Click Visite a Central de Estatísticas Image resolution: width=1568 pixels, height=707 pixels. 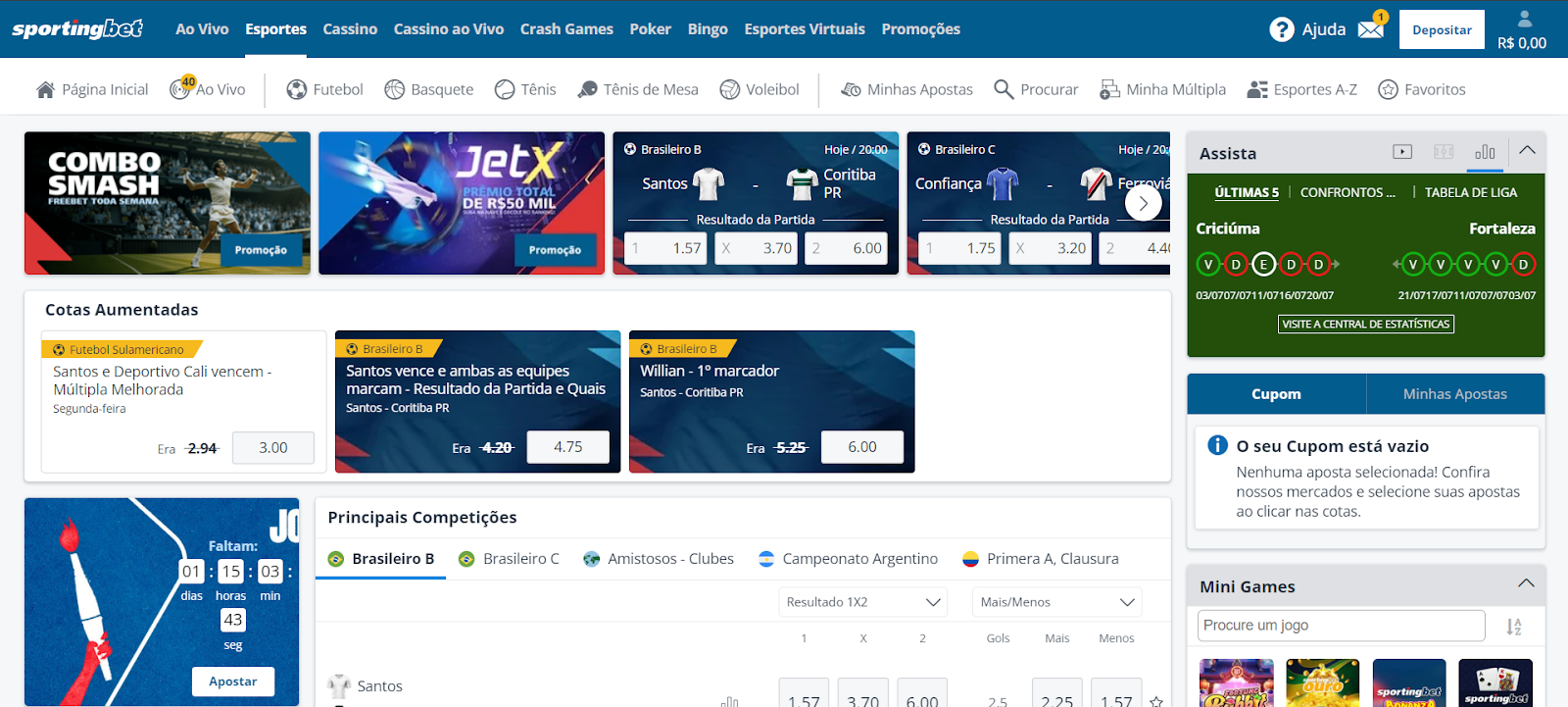(x=1365, y=325)
